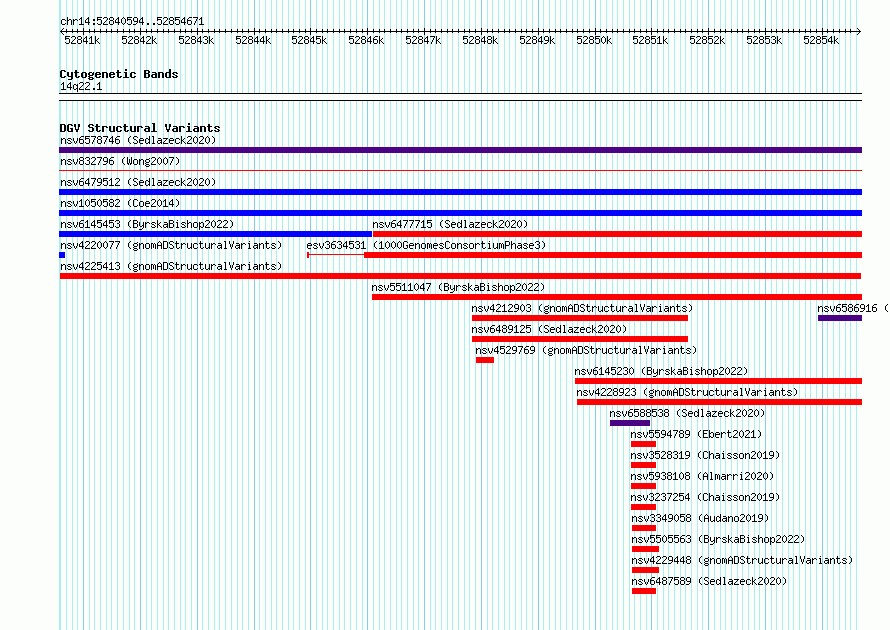Click the Cytogenetic Bands track title
The image size is (890, 630).
pyautogui.click(x=119, y=74)
